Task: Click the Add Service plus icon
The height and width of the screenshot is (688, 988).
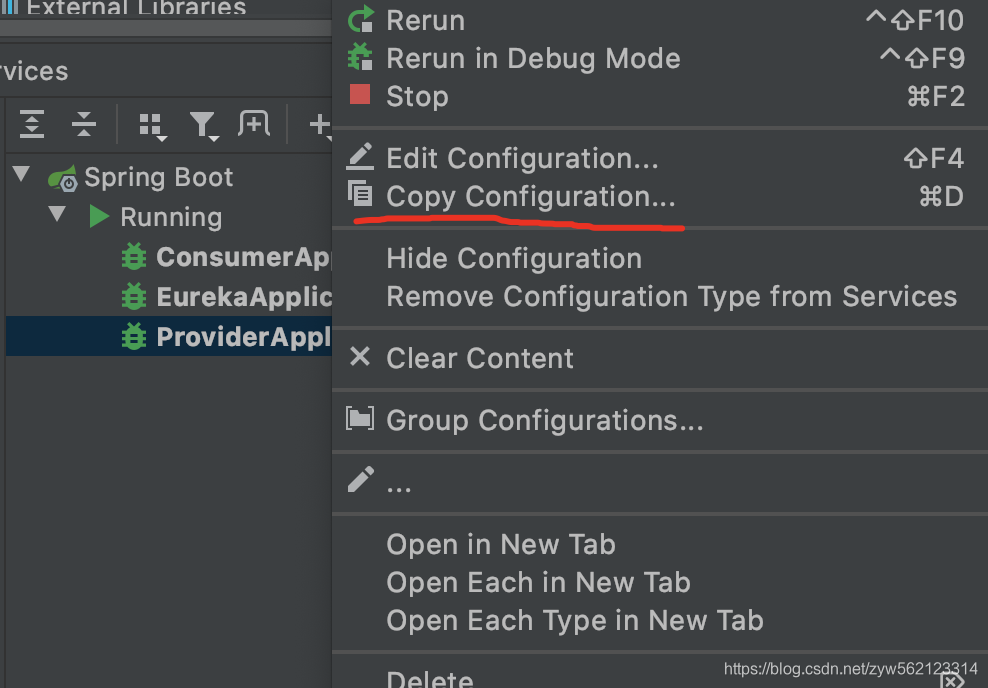Action: coord(321,125)
